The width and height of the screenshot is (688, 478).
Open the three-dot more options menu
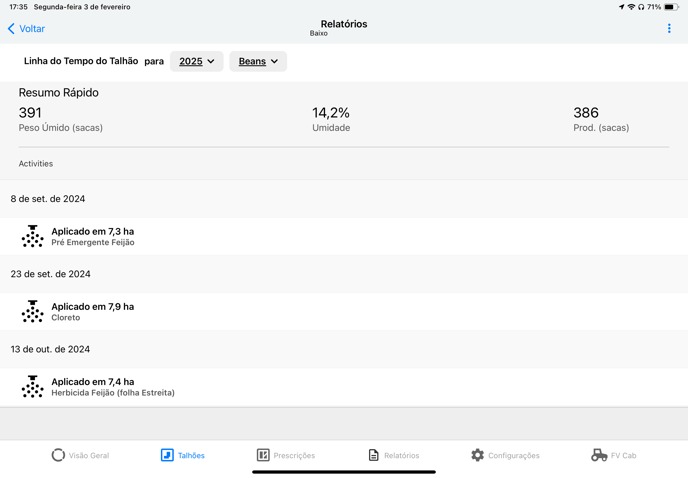[669, 29]
